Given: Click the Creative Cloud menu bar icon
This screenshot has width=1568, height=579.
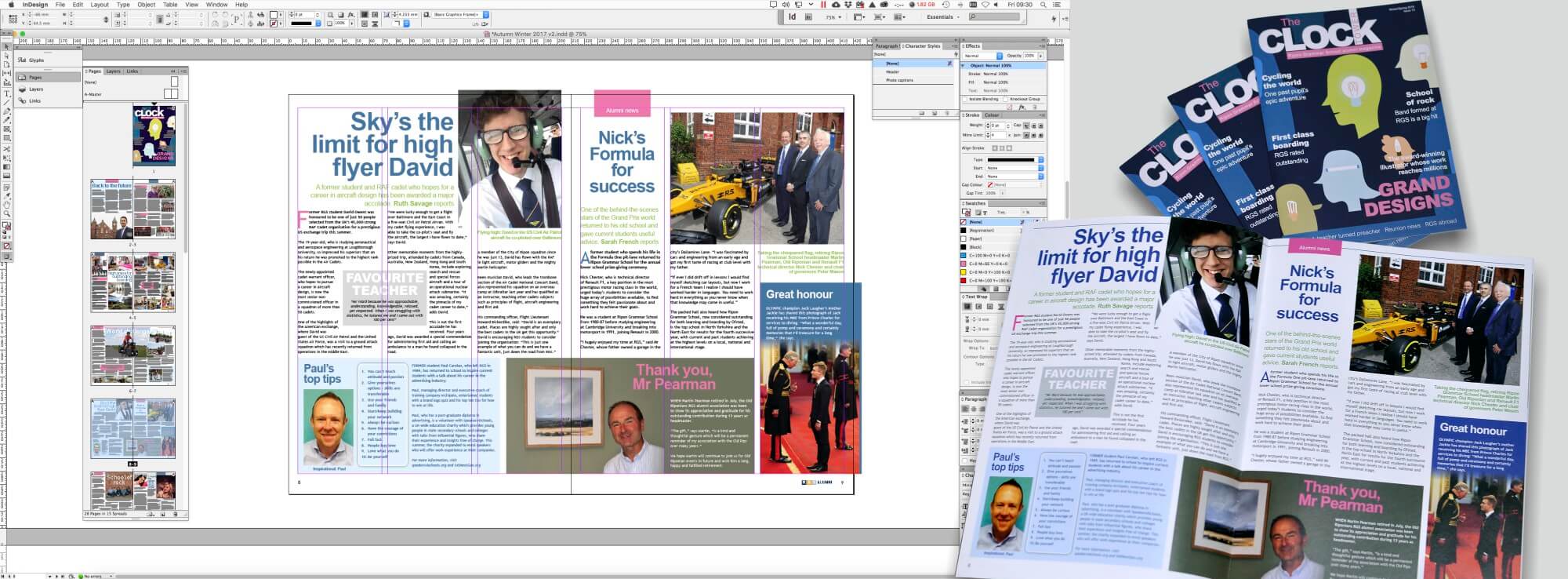Looking at the screenshot, I should point(836,5).
